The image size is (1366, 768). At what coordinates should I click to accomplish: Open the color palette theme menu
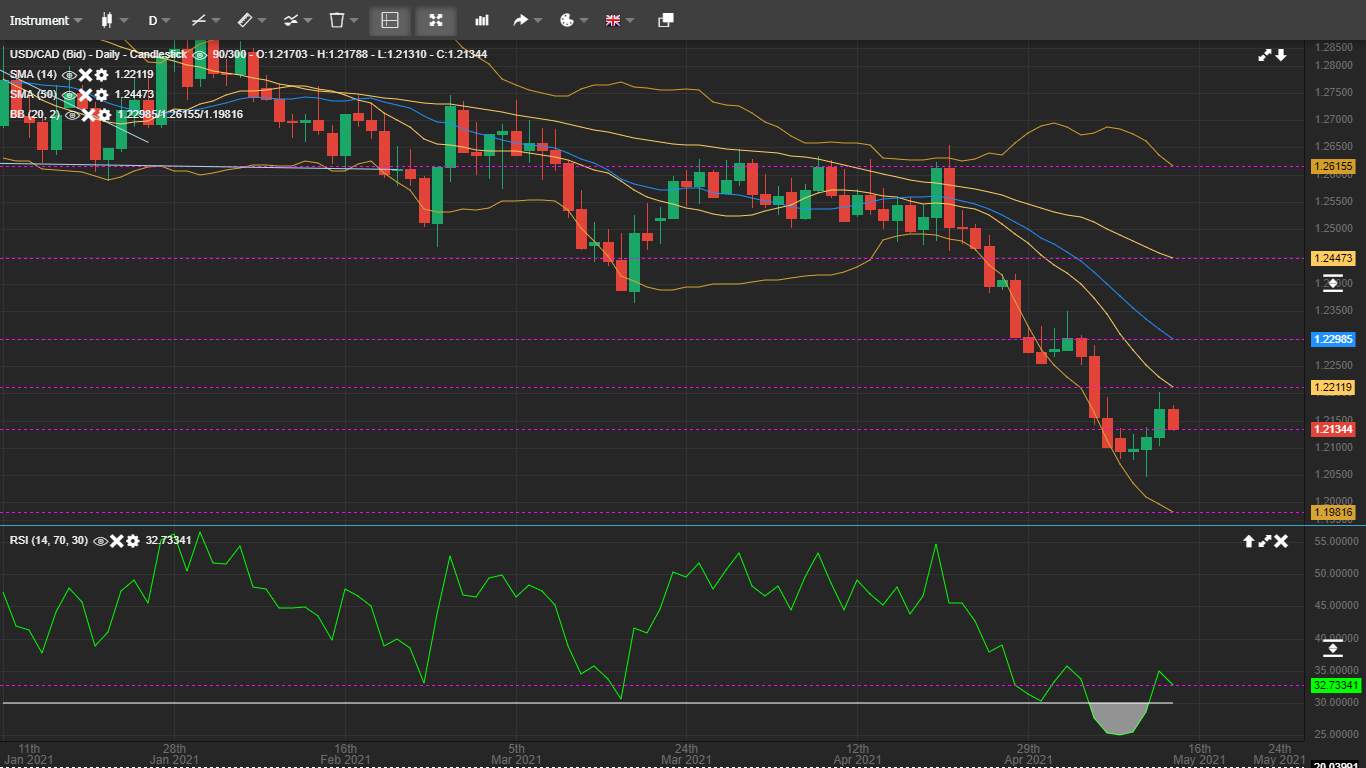(572, 20)
